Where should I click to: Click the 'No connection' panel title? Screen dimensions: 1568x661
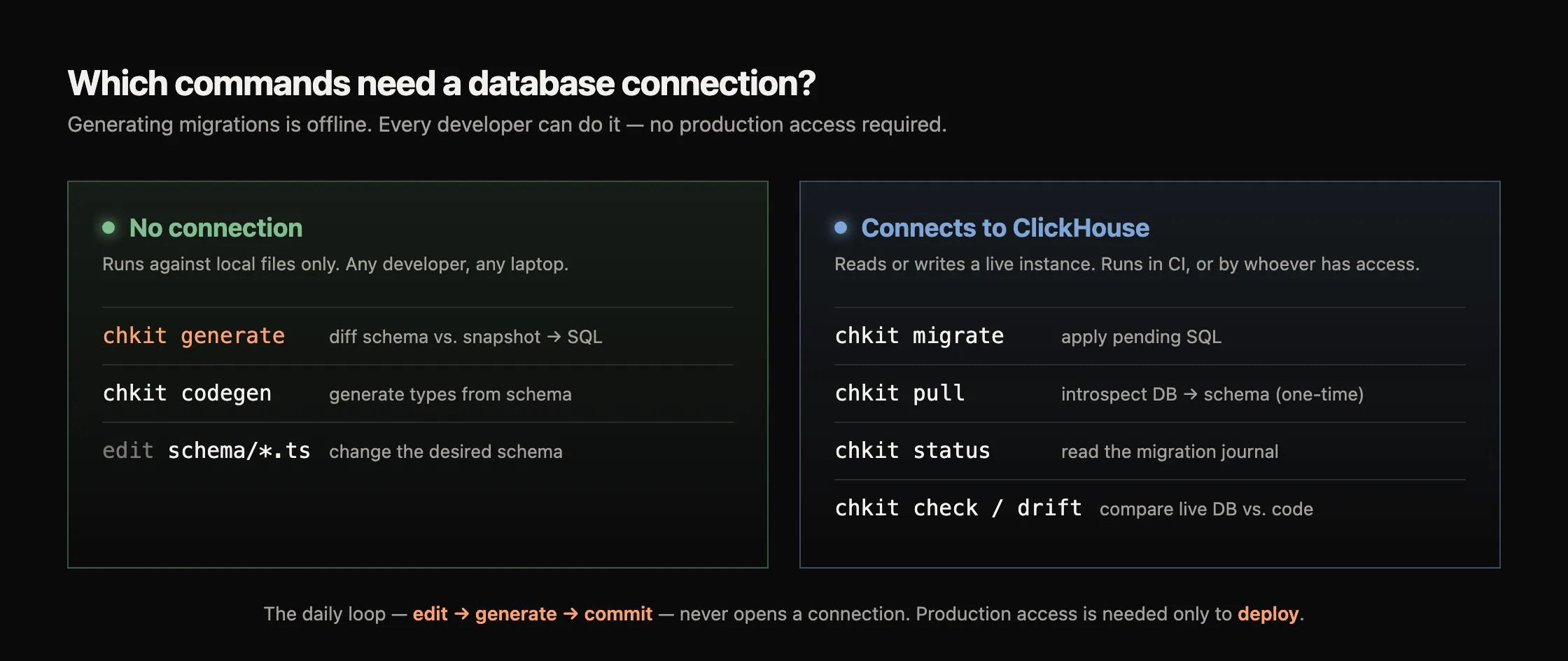tap(216, 228)
